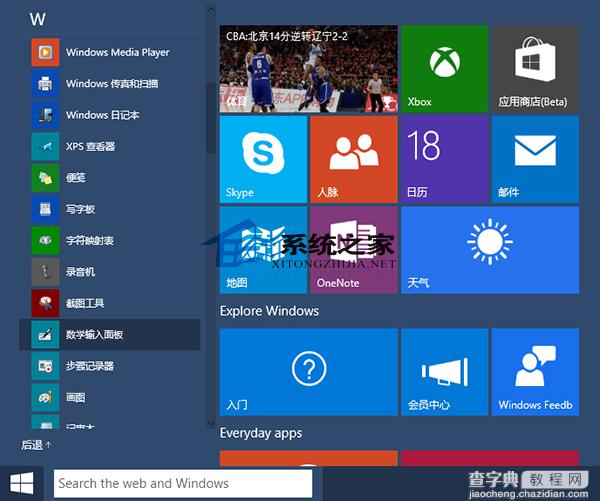Launch 步骤记录器 steps recorder icon
This screenshot has height=501, width=600.
point(45,366)
